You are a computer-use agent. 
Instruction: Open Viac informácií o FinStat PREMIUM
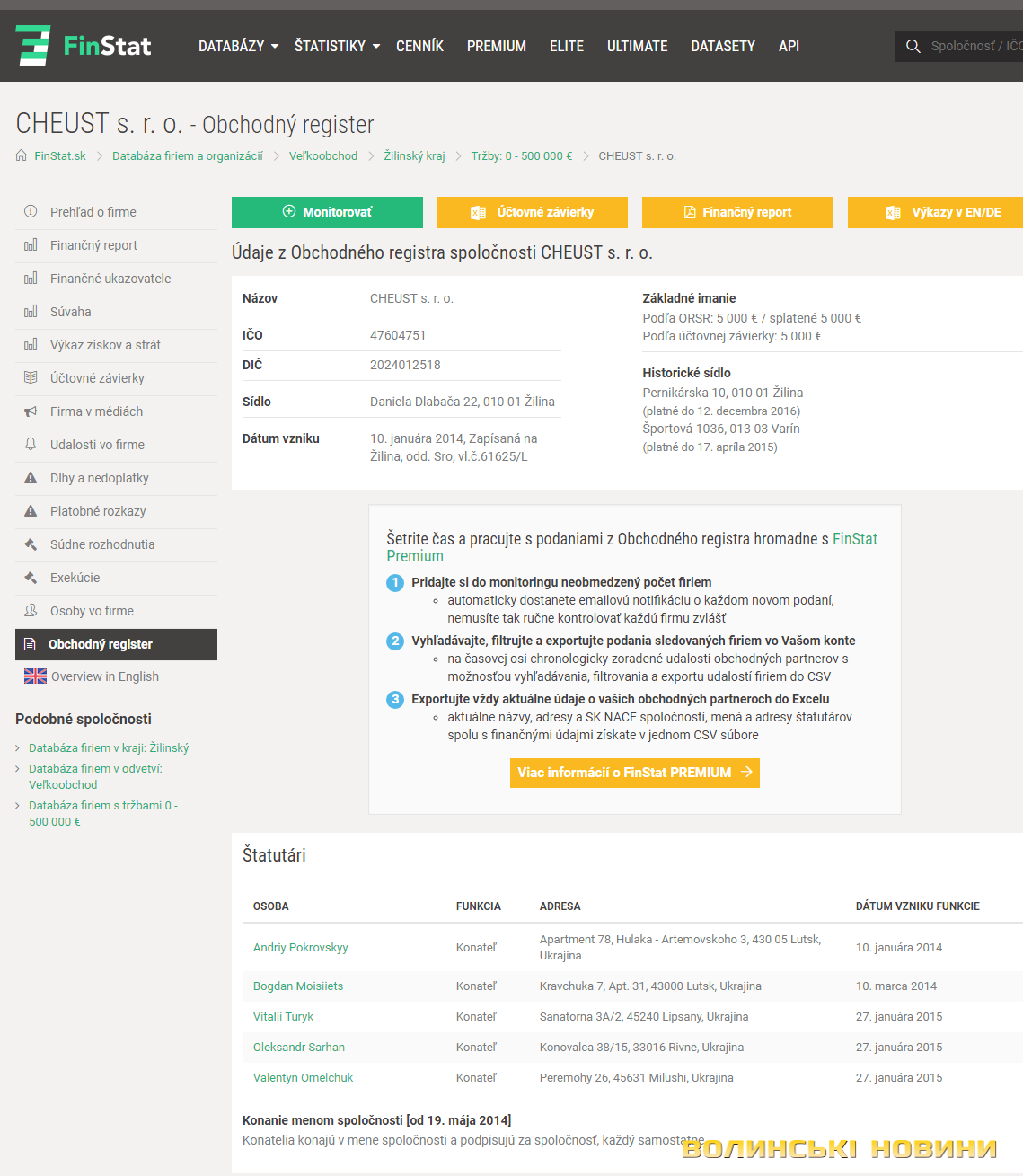634,773
